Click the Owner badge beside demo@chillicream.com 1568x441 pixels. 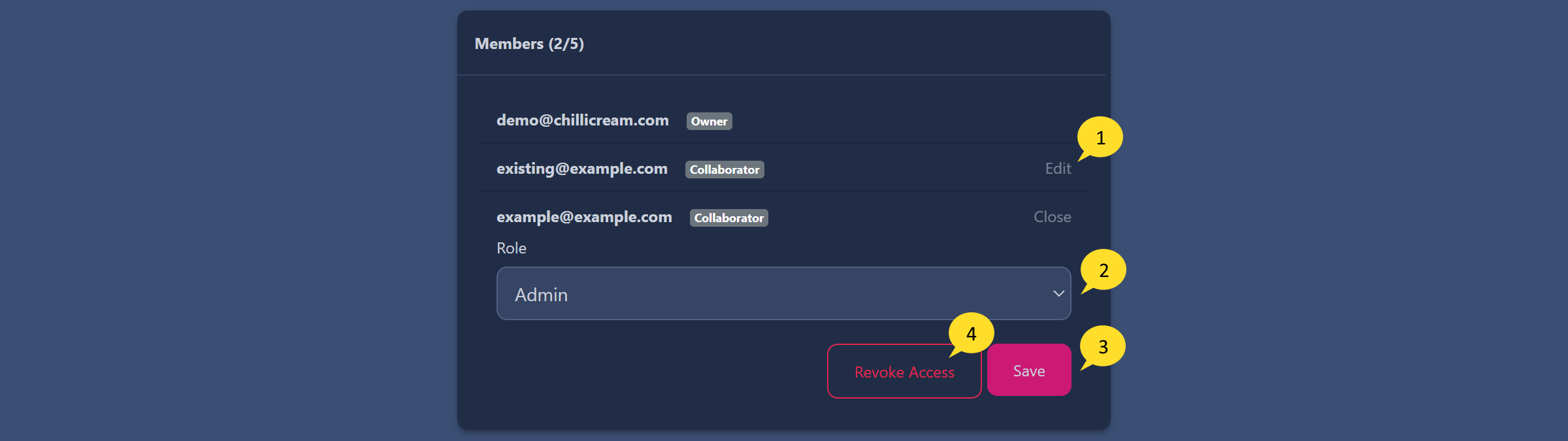pyautogui.click(x=709, y=121)
